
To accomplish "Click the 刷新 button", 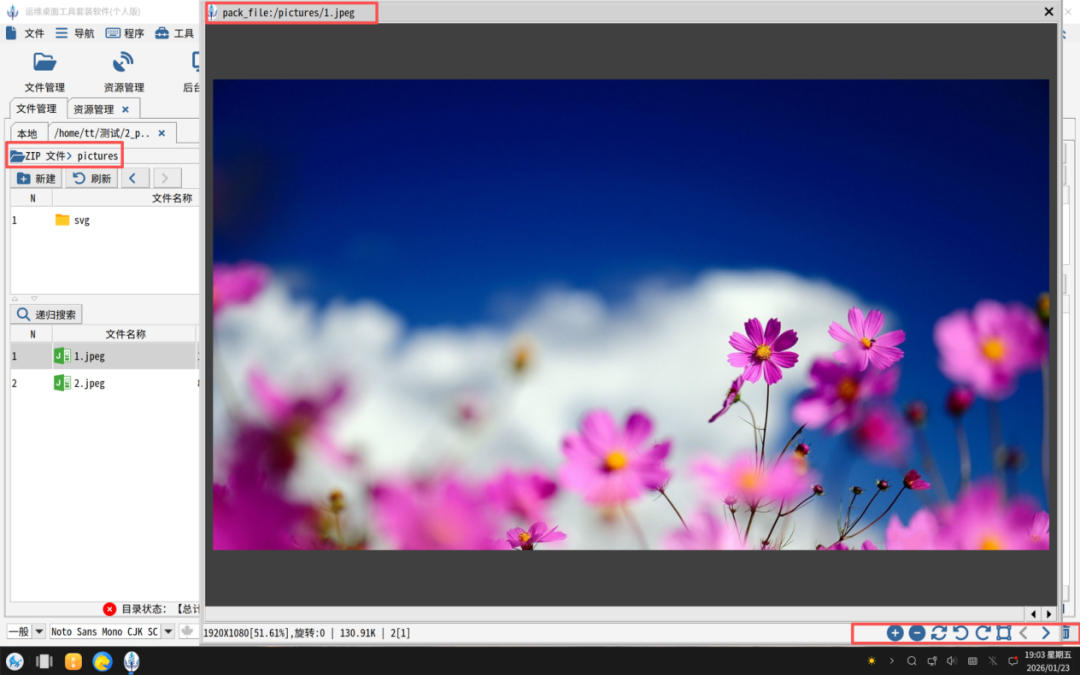I will click(91, 179).
